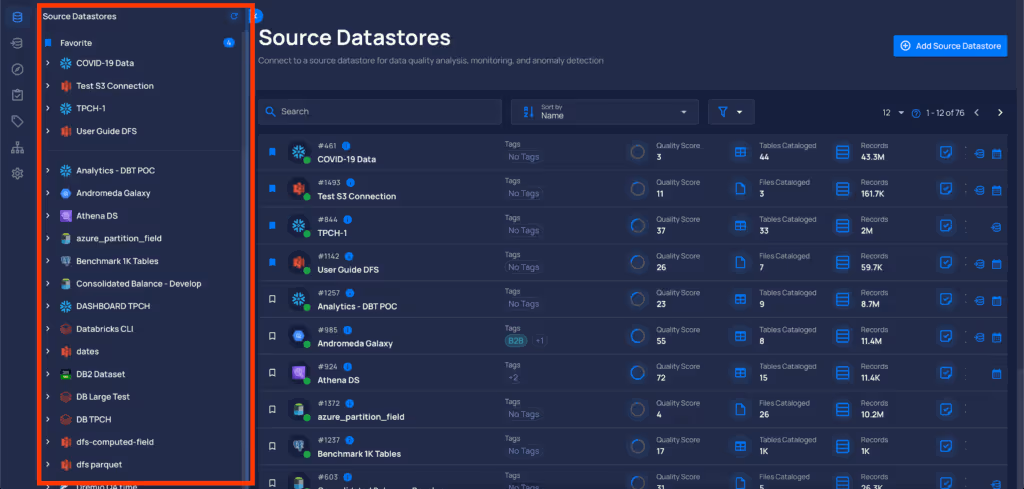This screenshot has height=489, width=1024.
Task: Click the B2B tag on Andromeda Galaxy
Action: coord(517,341)
